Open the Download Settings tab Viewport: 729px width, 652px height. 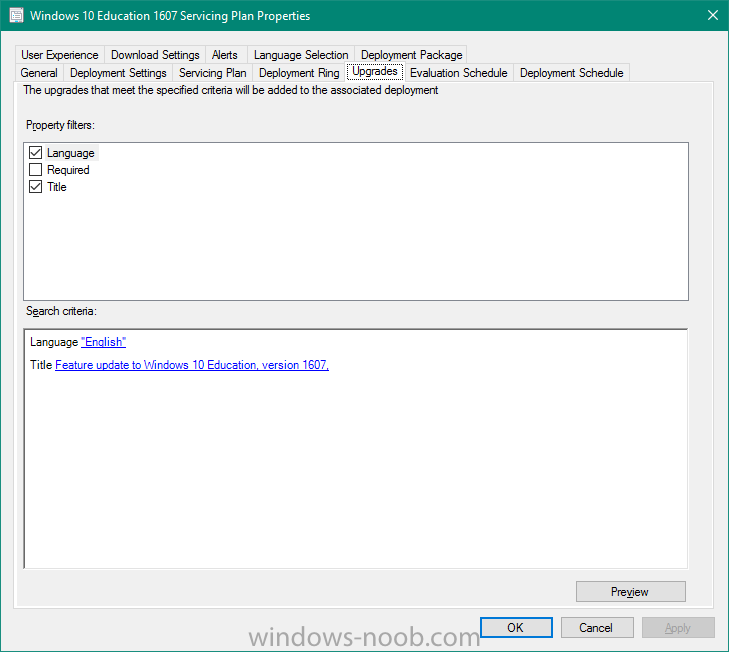155,55
